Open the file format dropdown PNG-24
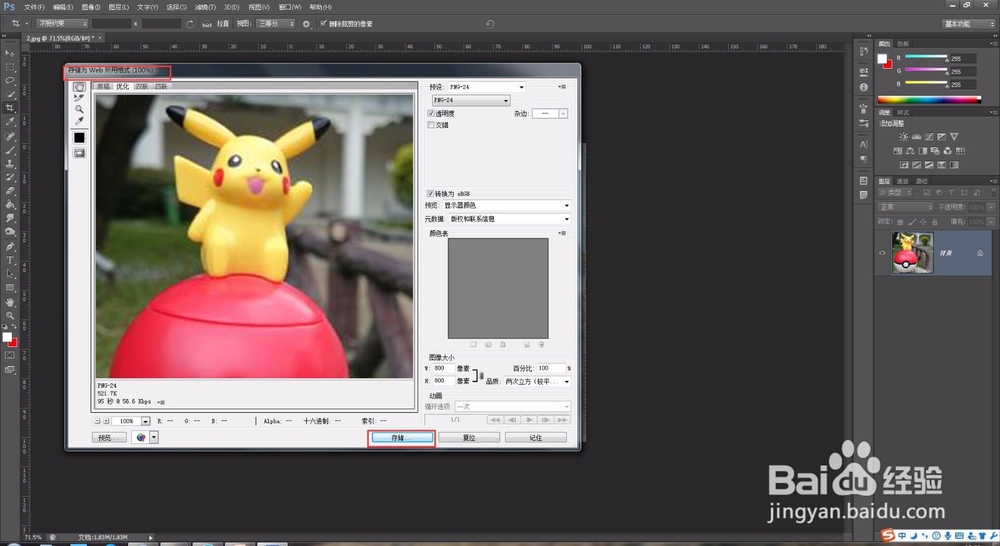This screenshot has height=546, width=1000. coord(471,100)
